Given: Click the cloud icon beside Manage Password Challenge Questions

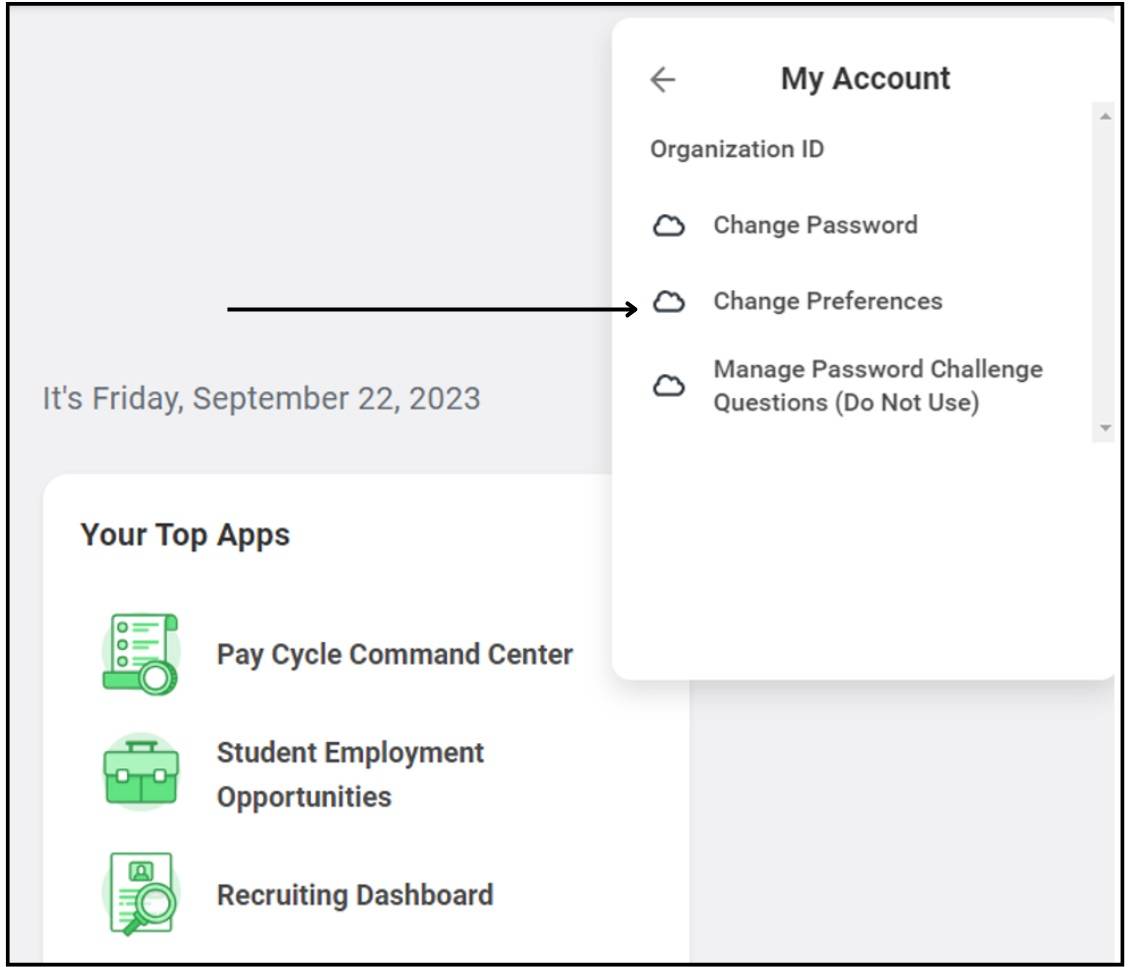Looking at the screenshot, I should point(669,387).
